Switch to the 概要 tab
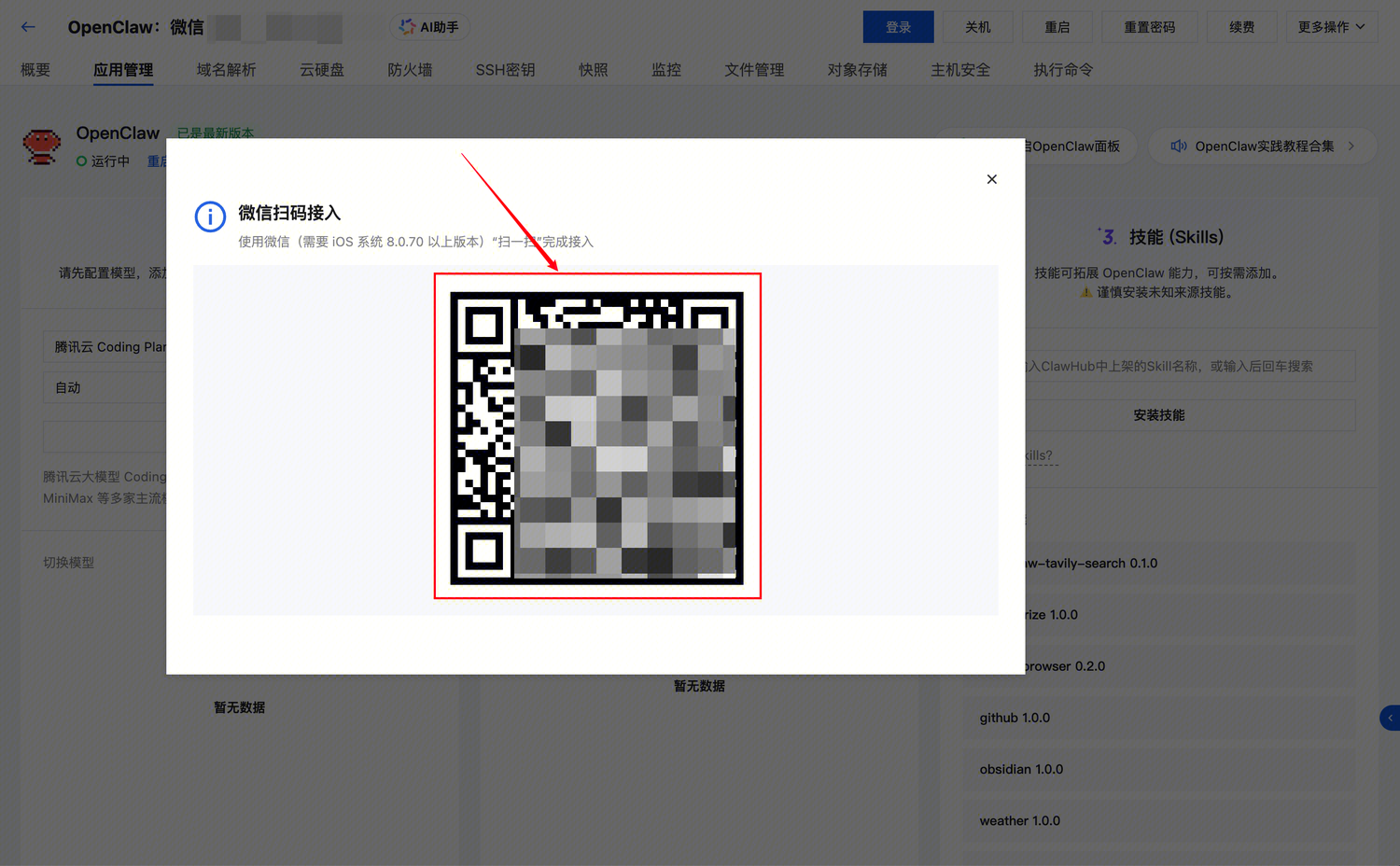The image size is (1400, 866). pyautogui.click(x=35, y=69)
